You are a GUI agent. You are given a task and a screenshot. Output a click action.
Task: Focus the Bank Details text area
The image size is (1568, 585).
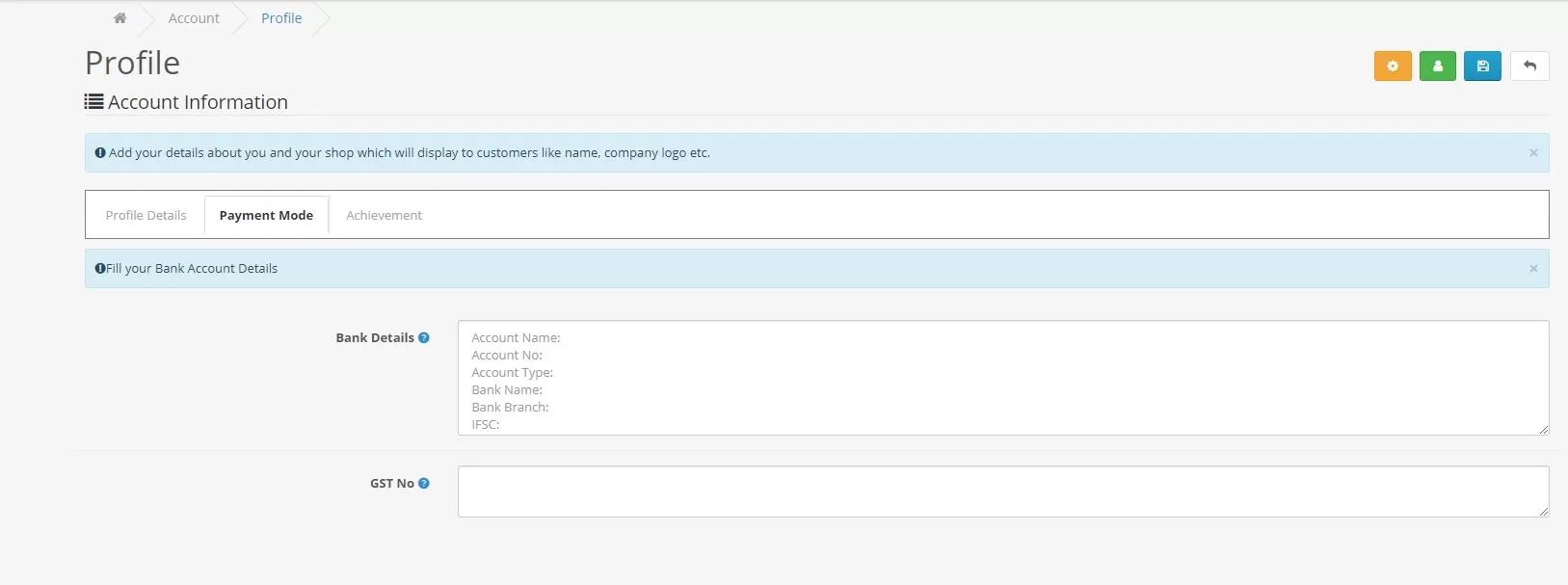click(1002, 378)
